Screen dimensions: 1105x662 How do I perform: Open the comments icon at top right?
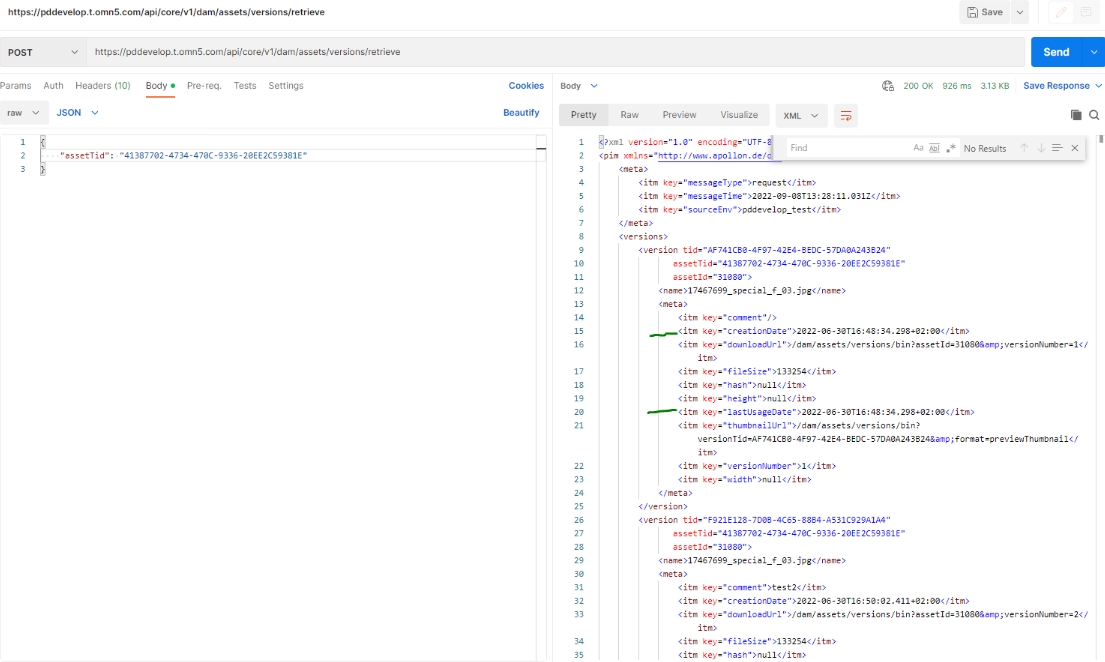point(1086,12)
